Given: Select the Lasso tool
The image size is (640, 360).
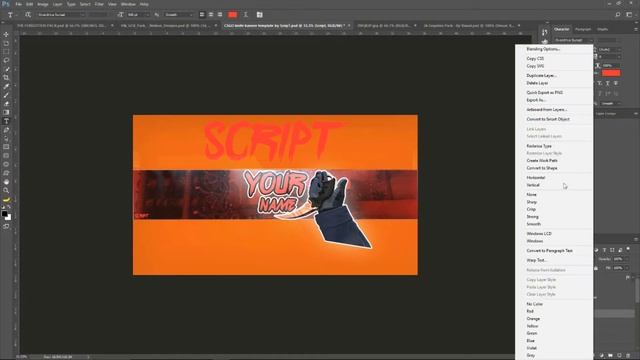Looking at the screenshot, I should 6,60.
